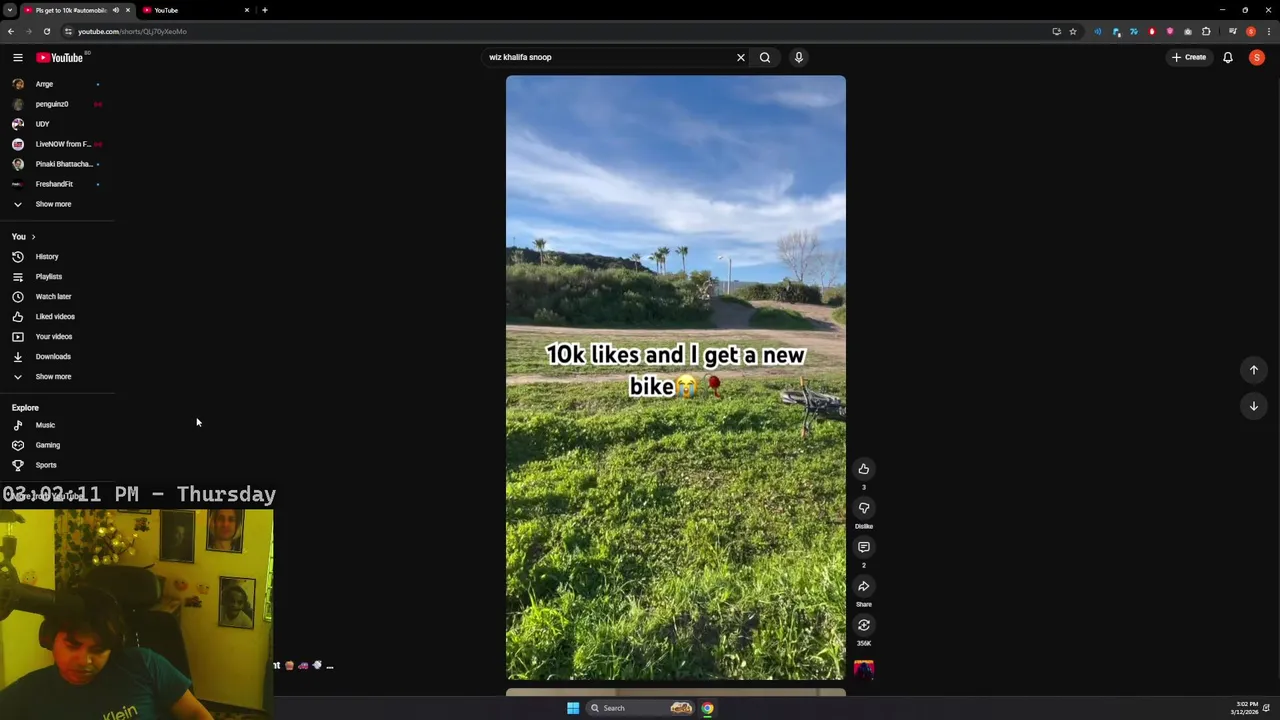1280x720 pixels.
Task: Expand subscriptions with Show more
Action: coord(57,204)
